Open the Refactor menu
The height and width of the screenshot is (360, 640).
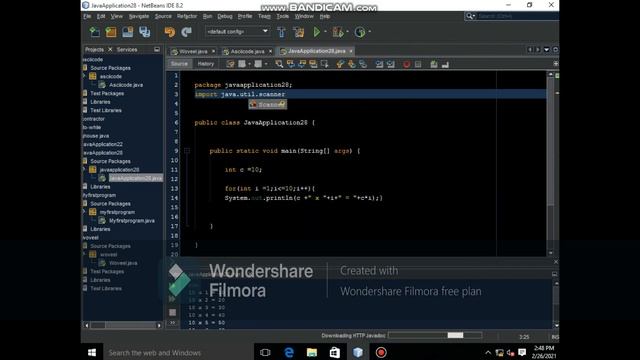(x=187, y=16)
